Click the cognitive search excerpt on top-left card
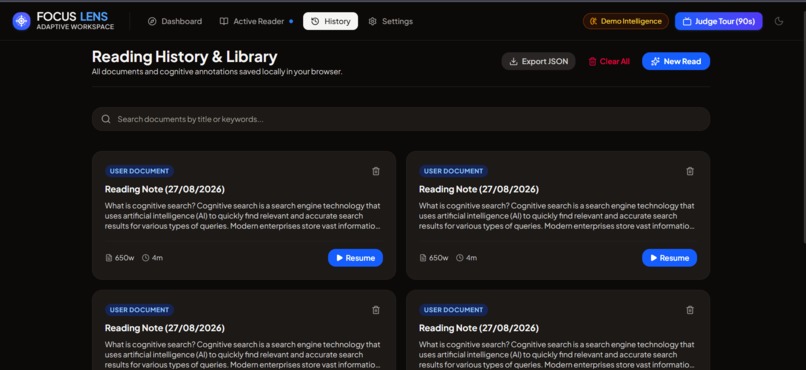The height and width of the screenshot is (370, 806). tap(243, 216)
